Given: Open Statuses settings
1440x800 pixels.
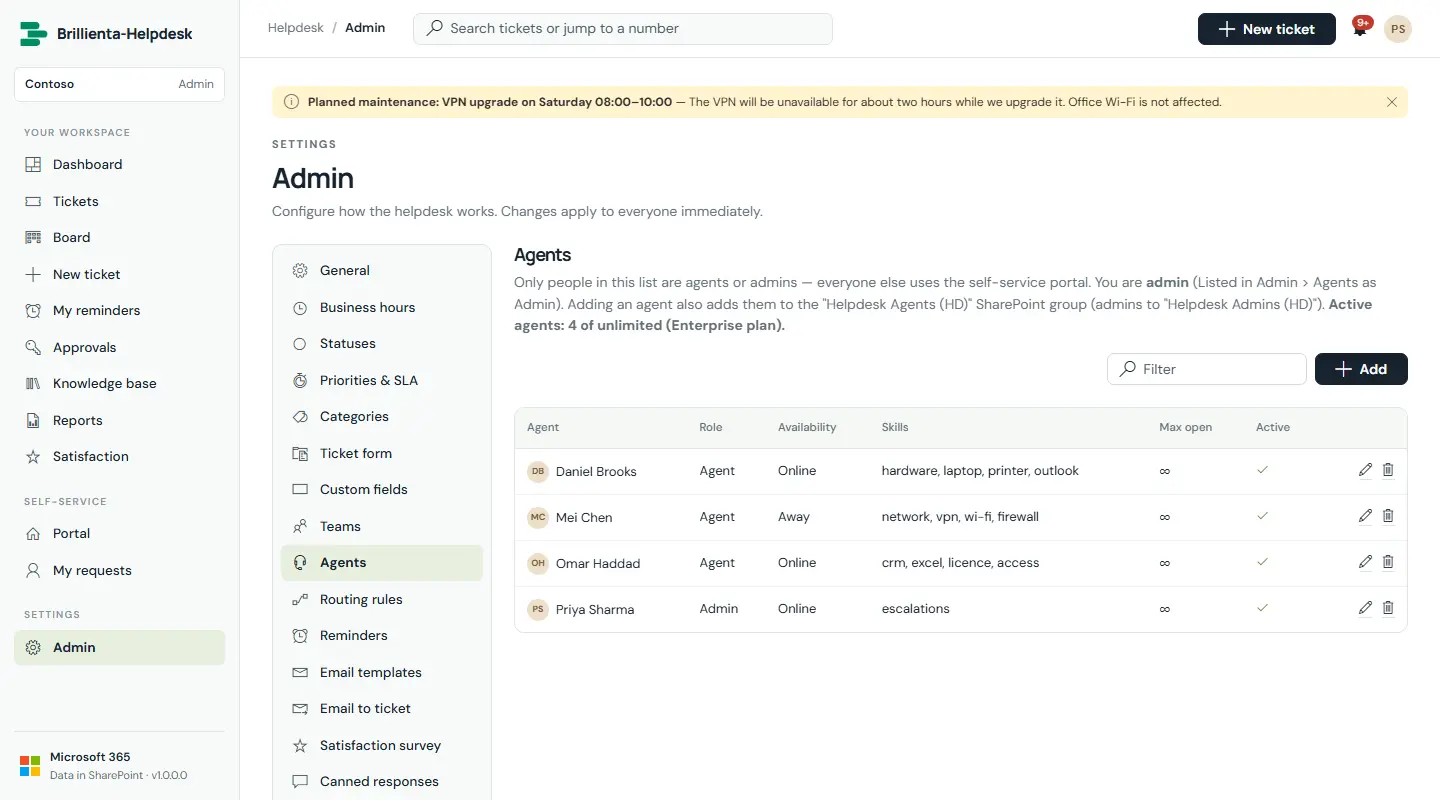Looking at the screenshot, I should coord(382,343).
